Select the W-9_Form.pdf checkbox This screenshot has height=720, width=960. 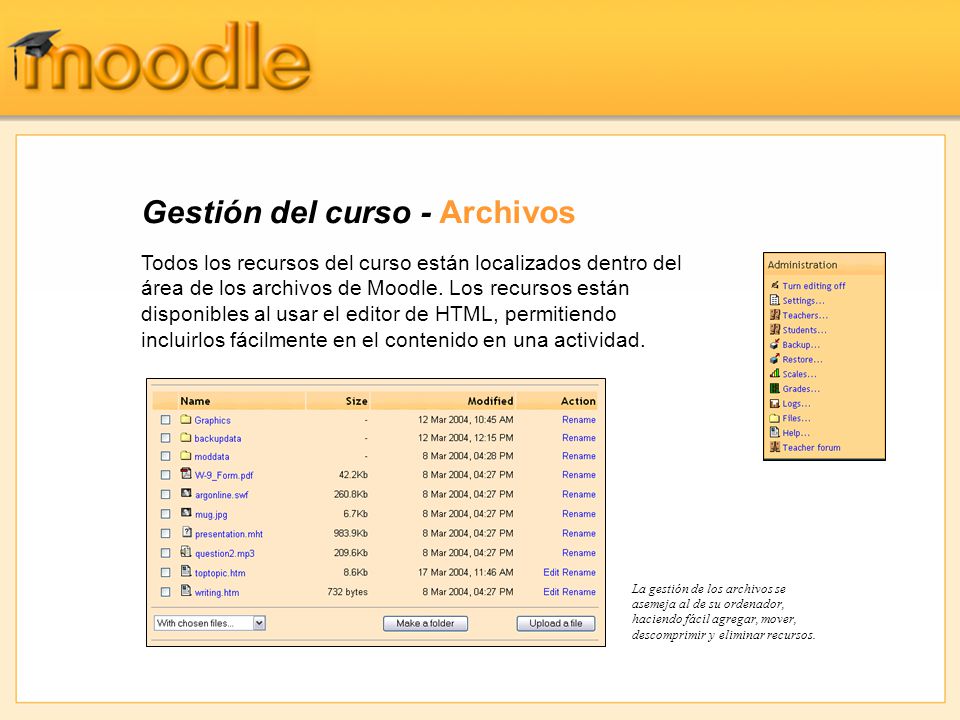[x=165, y=474]
